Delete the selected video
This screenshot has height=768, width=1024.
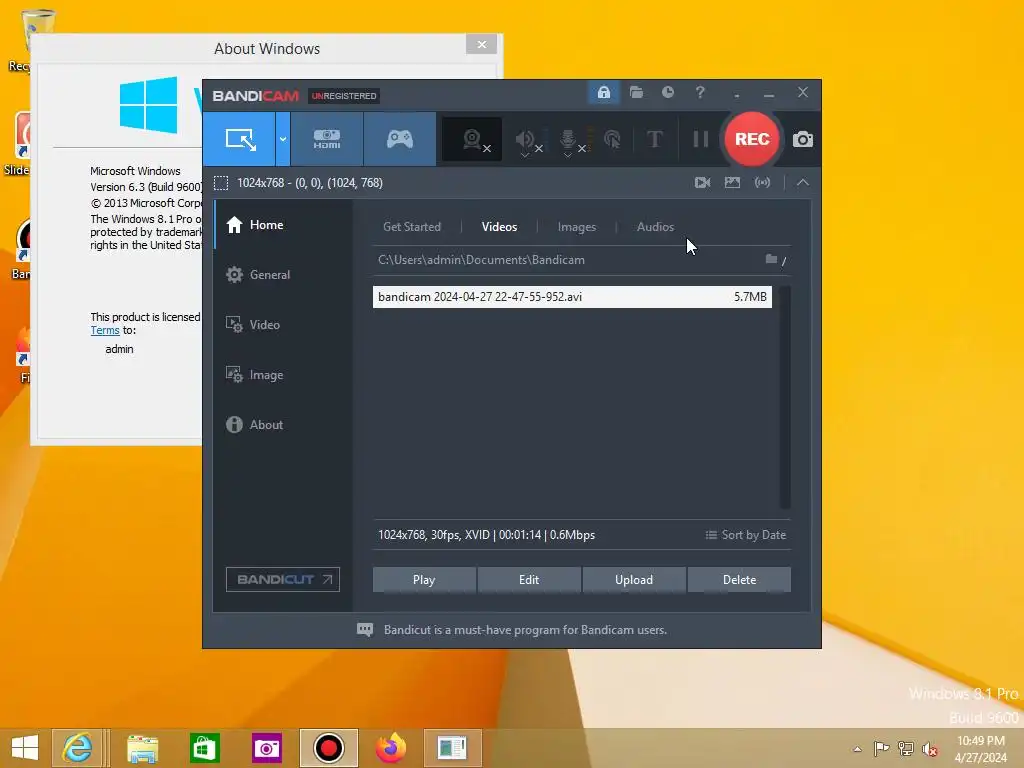point(739,579)
